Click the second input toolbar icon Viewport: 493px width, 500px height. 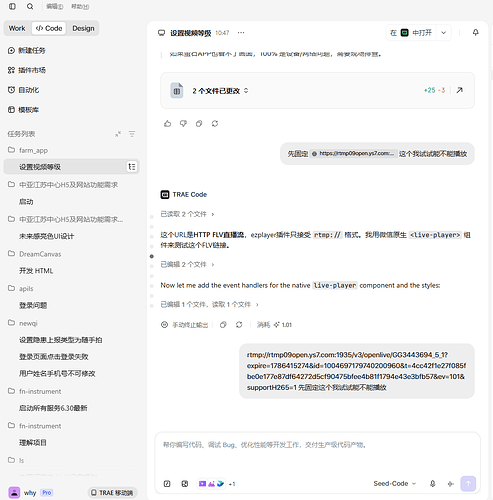pos(185,484)
